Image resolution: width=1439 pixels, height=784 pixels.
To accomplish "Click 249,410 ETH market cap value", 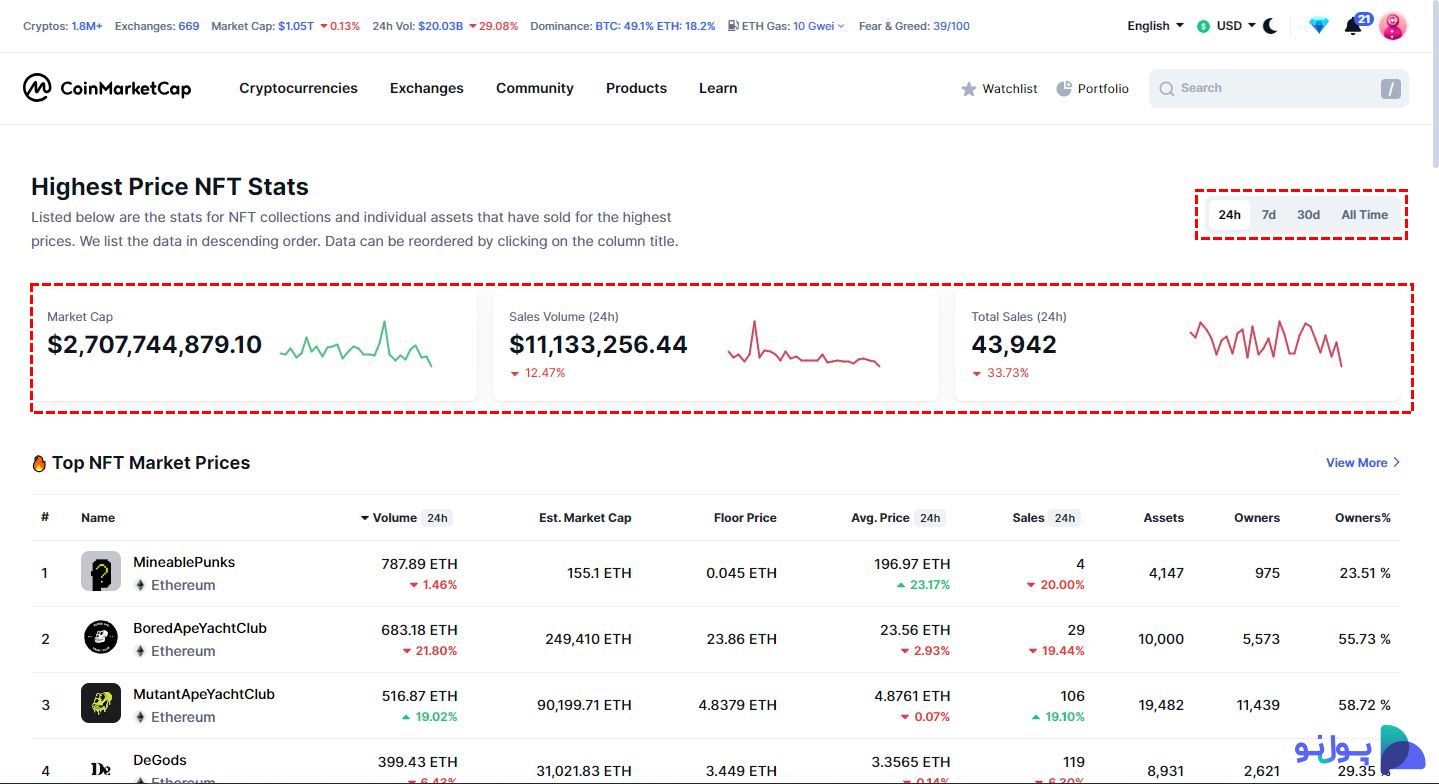I will point(588,639).
